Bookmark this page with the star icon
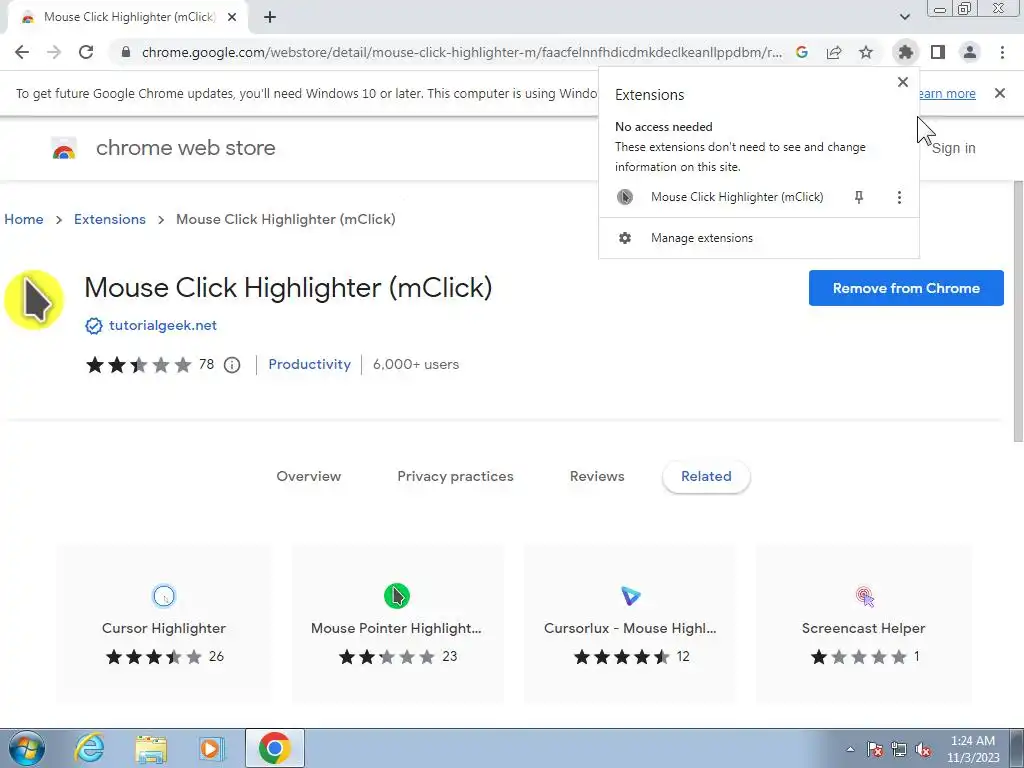The height and width of the screenshot is (768, 1024). coord(866,52)
